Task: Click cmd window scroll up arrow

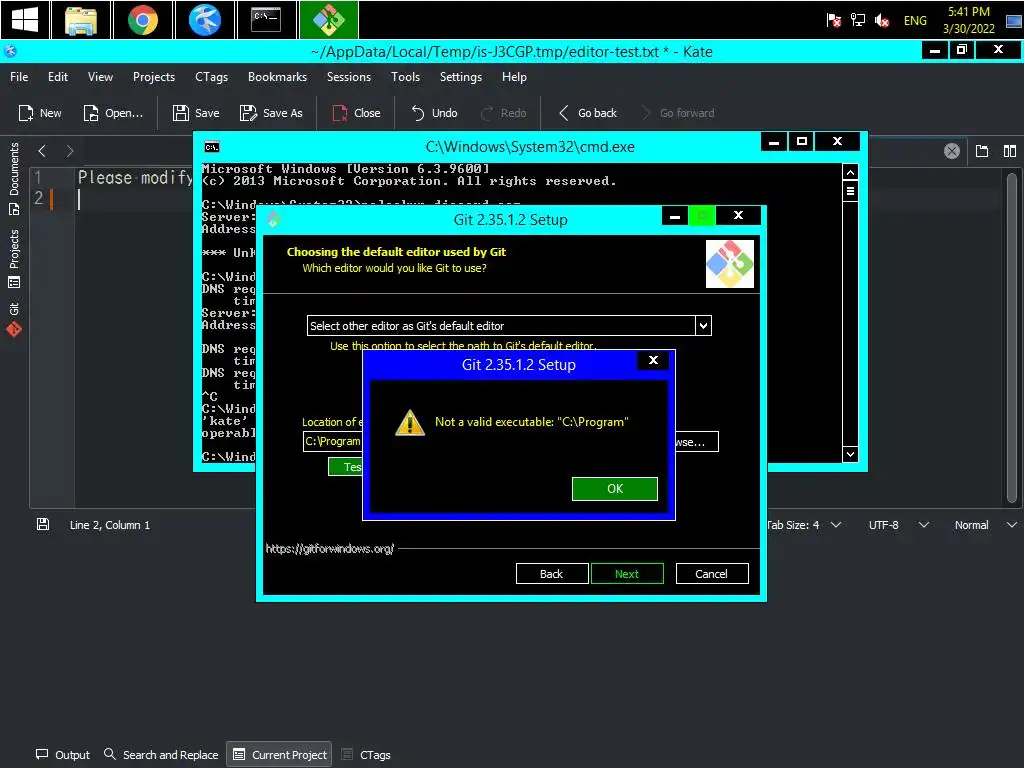Action: tap(850, 172)
